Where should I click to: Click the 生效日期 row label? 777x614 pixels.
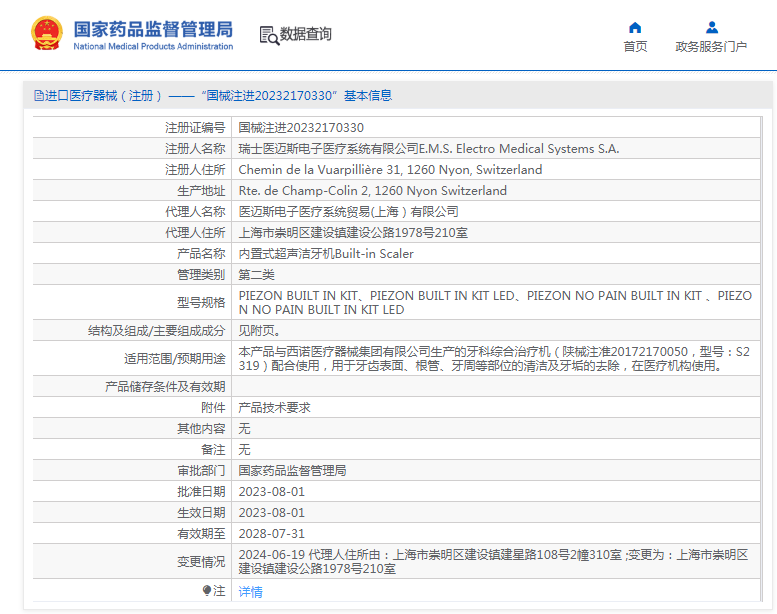point(201,512)
